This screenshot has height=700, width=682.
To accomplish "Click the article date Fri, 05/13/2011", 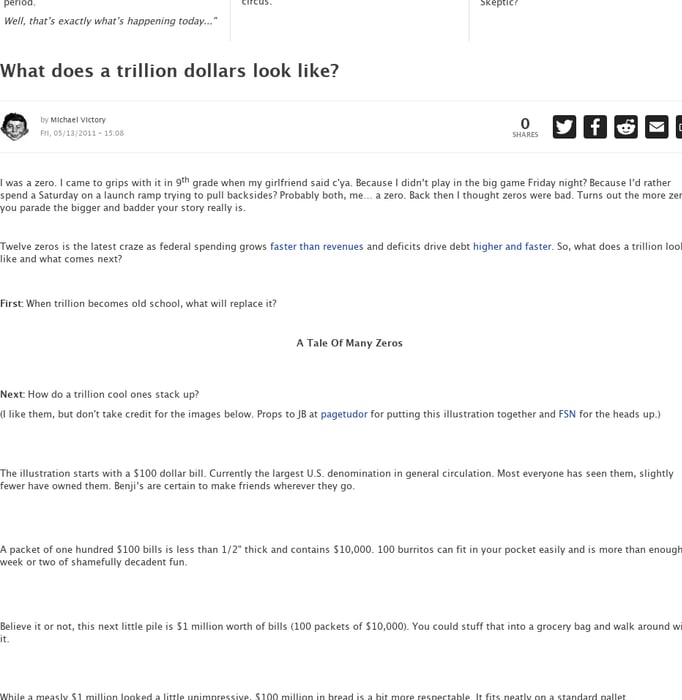I will click(82, 133).
